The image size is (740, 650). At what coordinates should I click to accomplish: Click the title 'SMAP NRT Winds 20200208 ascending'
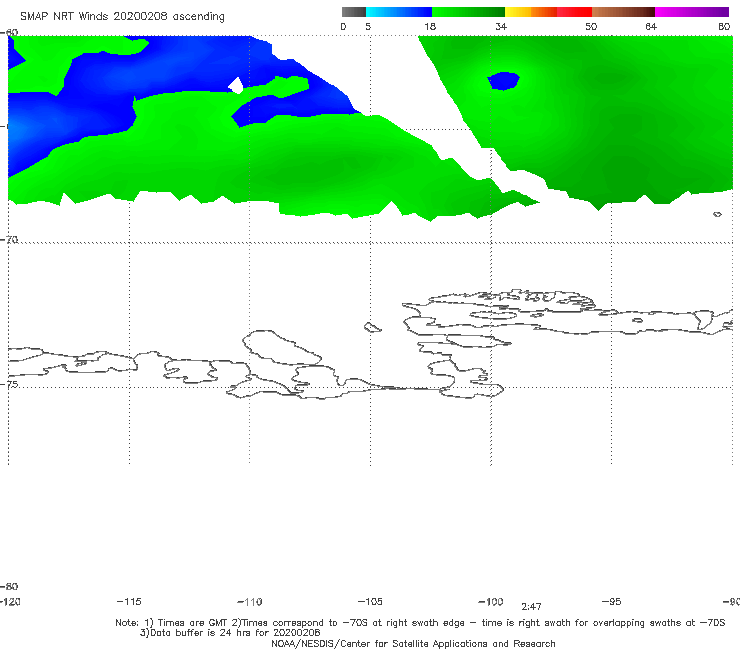tap(122, 17)
